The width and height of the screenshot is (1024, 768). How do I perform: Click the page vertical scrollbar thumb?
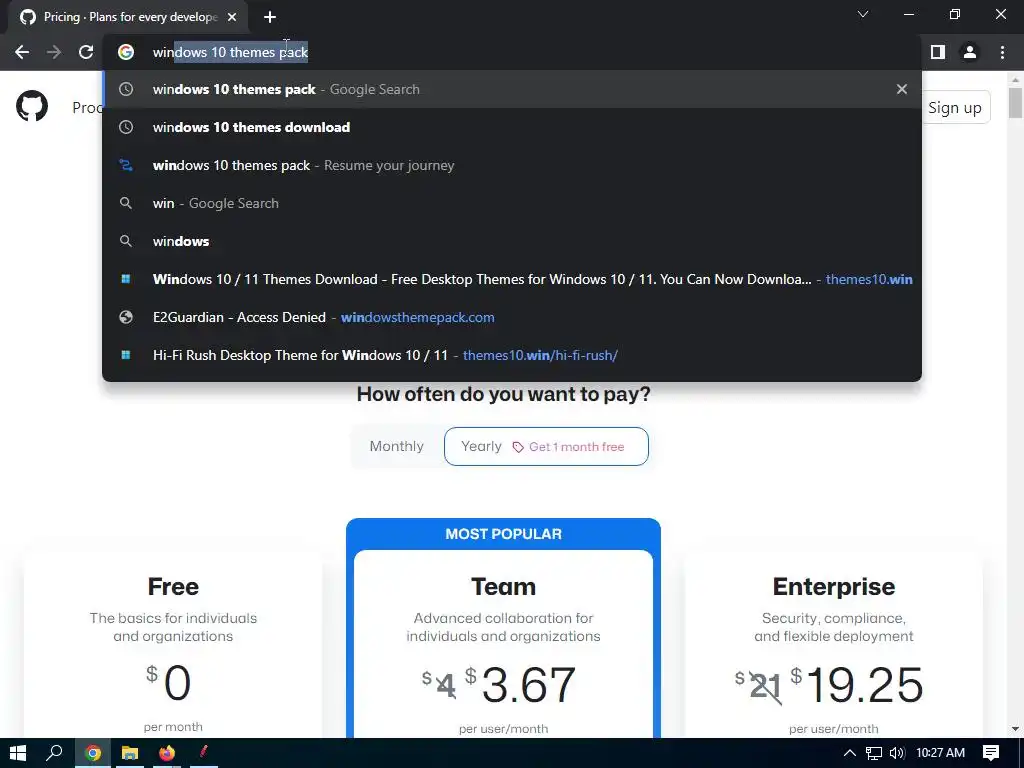[x=1015, y=103]
